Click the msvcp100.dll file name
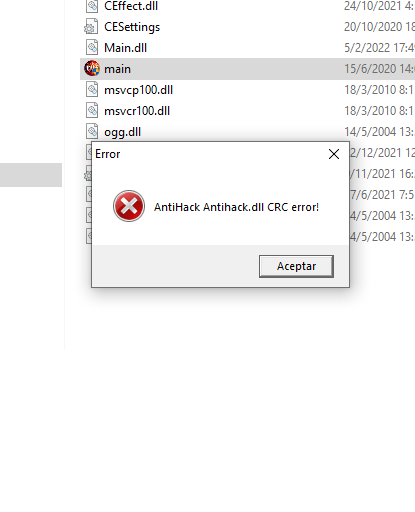The width and height of the screenshot is (415, 512). (x=138, y=90)
